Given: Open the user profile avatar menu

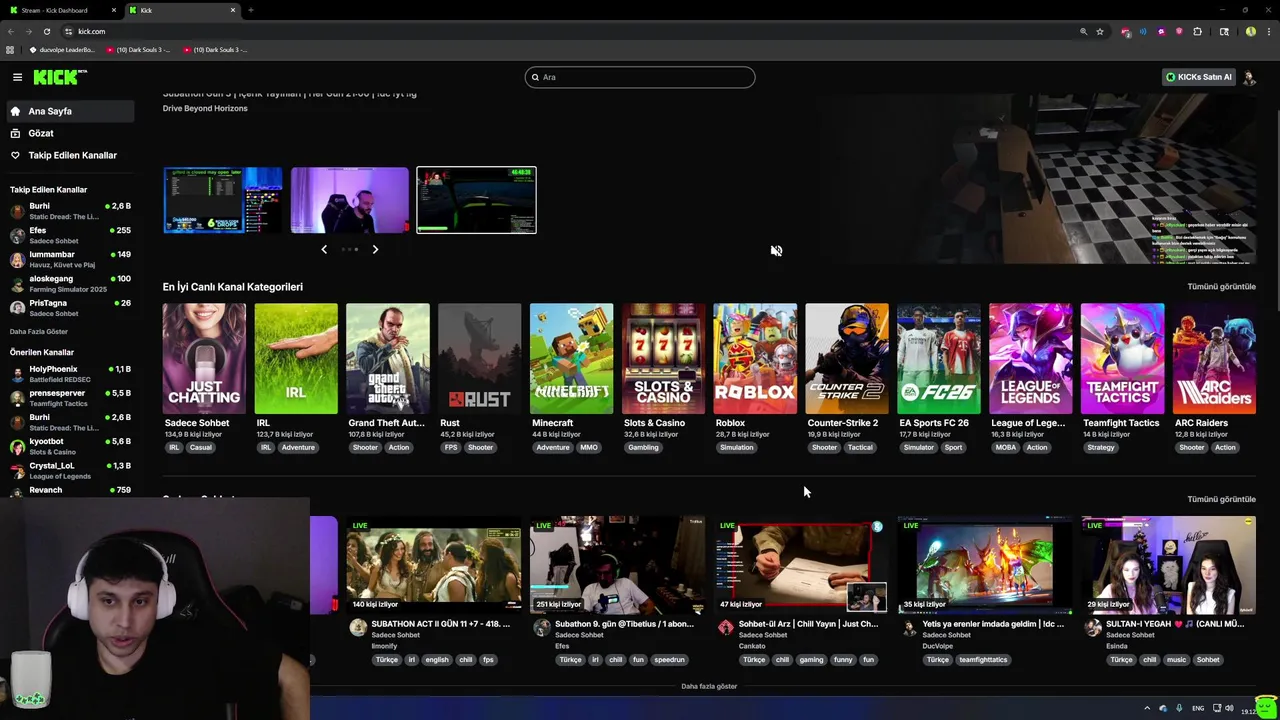Looking at the screenshot, I should 1249,77.
